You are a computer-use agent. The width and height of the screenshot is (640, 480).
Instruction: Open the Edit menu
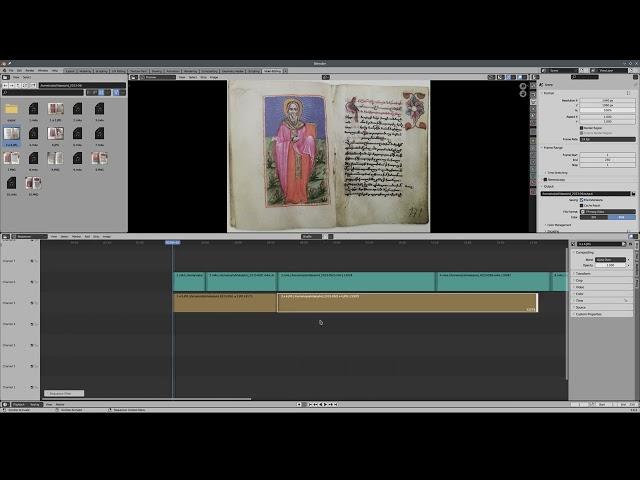coord(19,71)
